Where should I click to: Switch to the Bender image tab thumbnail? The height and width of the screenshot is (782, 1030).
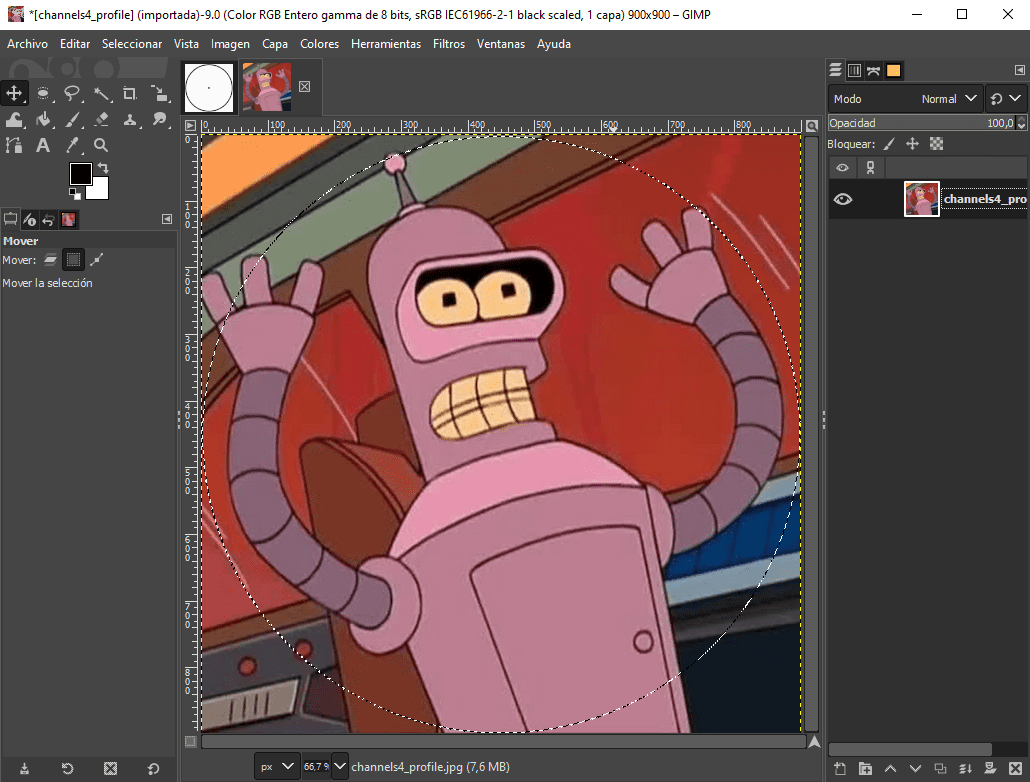(267, 87)
